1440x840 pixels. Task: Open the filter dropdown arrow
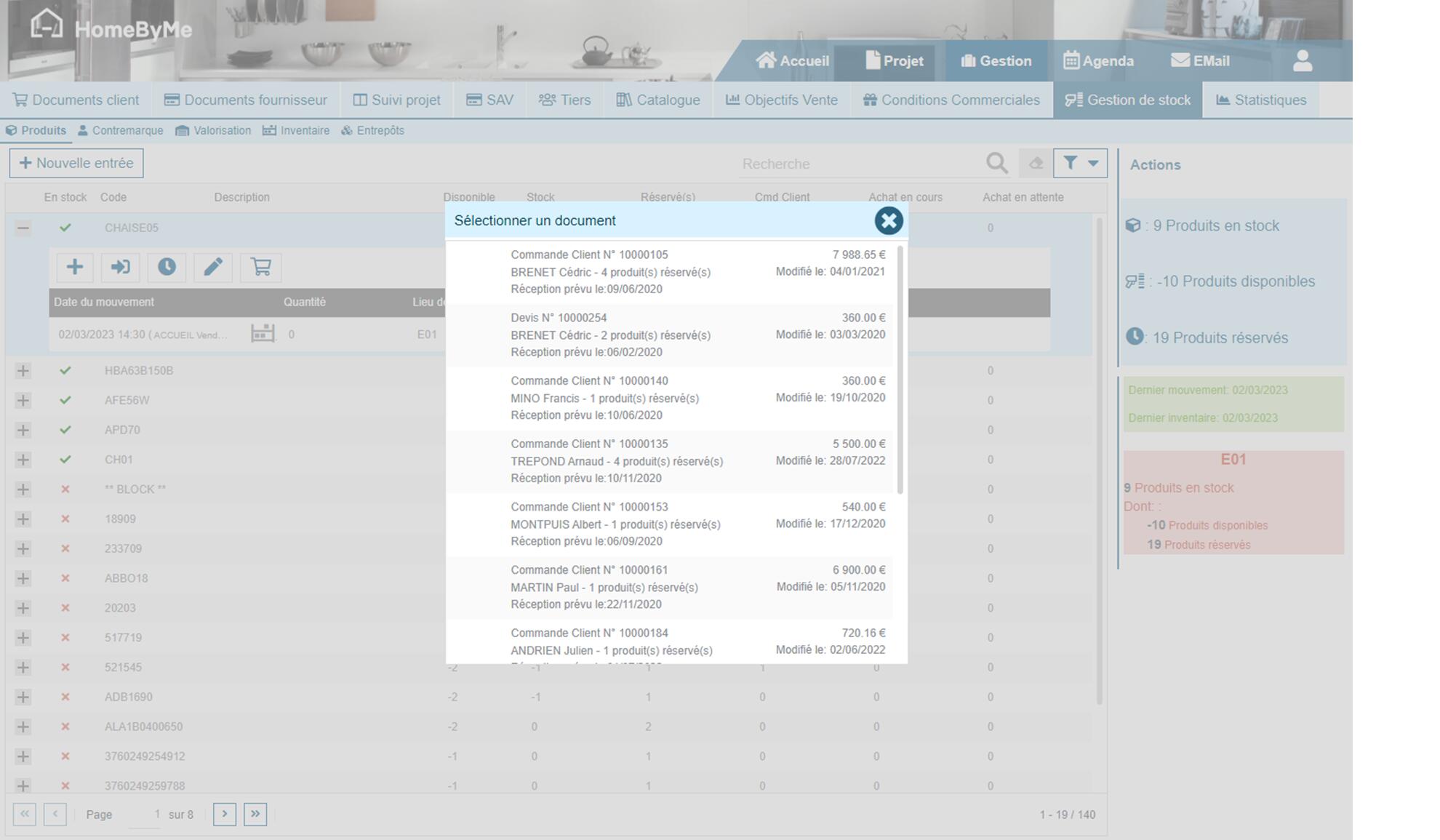point(1092,164)
